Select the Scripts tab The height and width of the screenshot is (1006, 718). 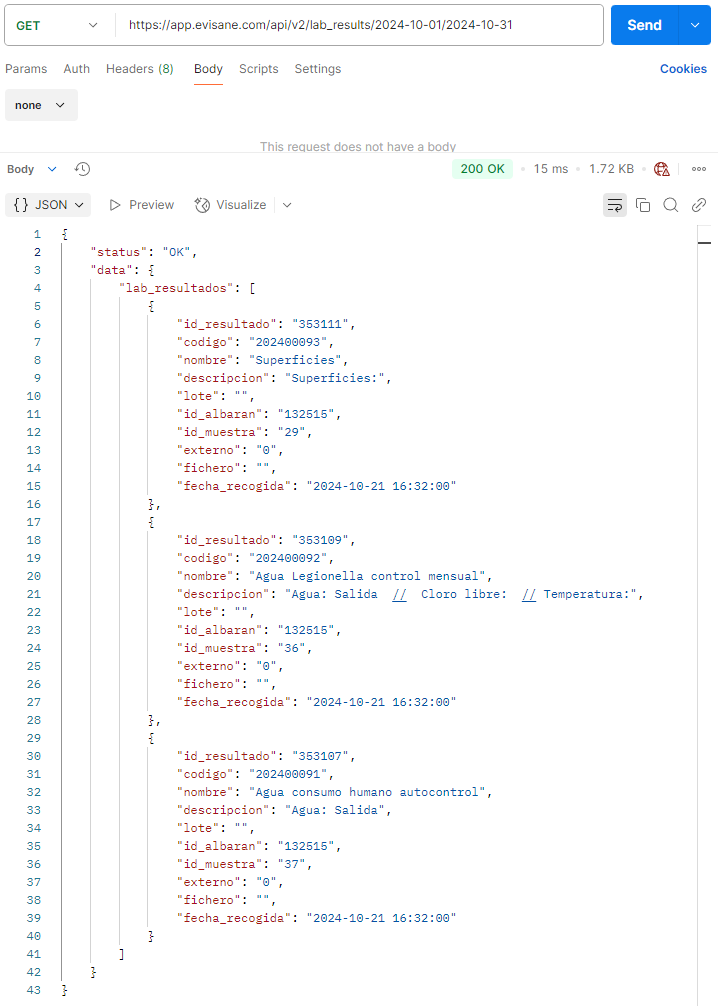pyautogui.click(x=258, y=69)
